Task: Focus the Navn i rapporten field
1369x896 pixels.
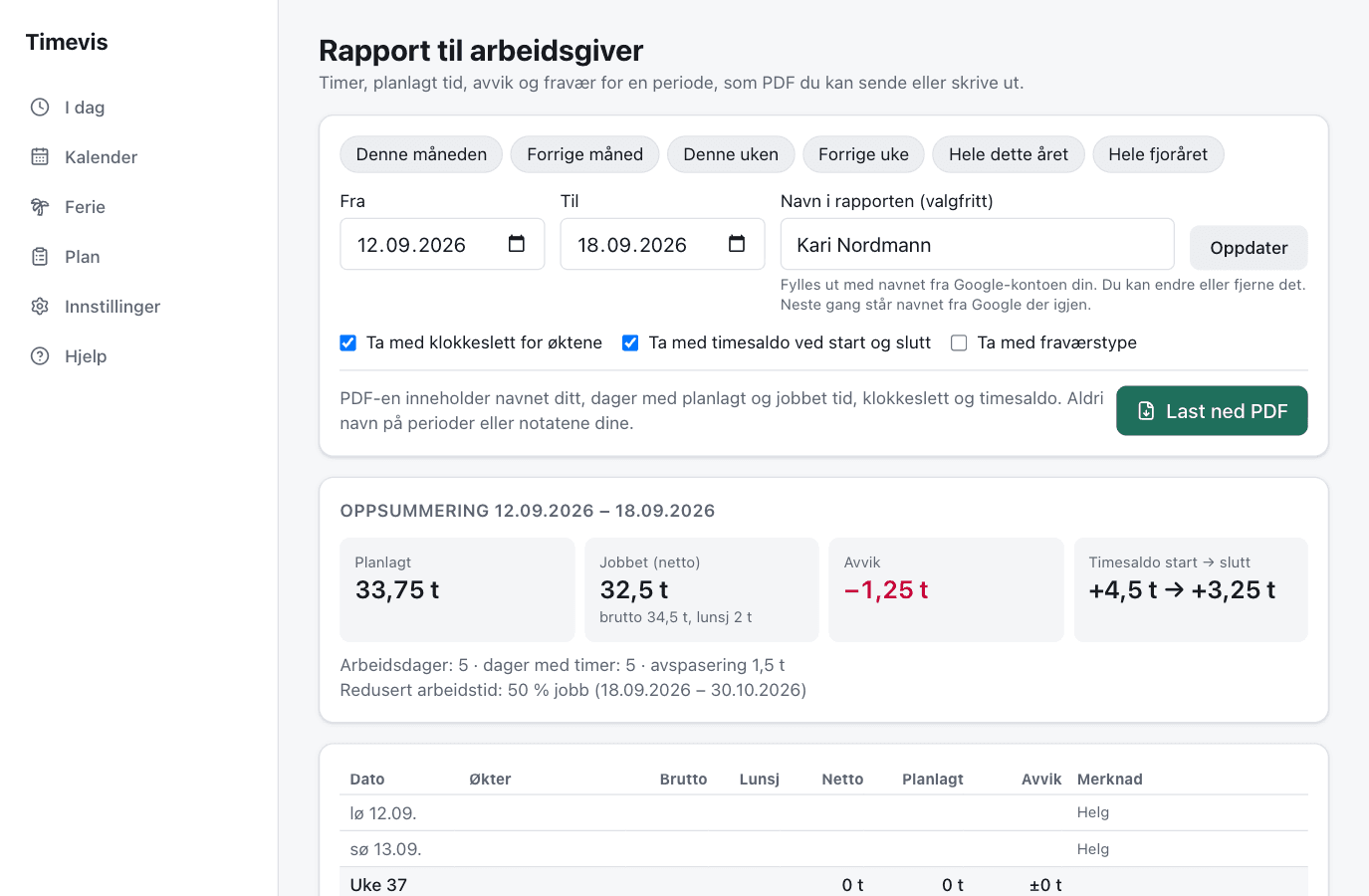Action: (x=977, y=244)
